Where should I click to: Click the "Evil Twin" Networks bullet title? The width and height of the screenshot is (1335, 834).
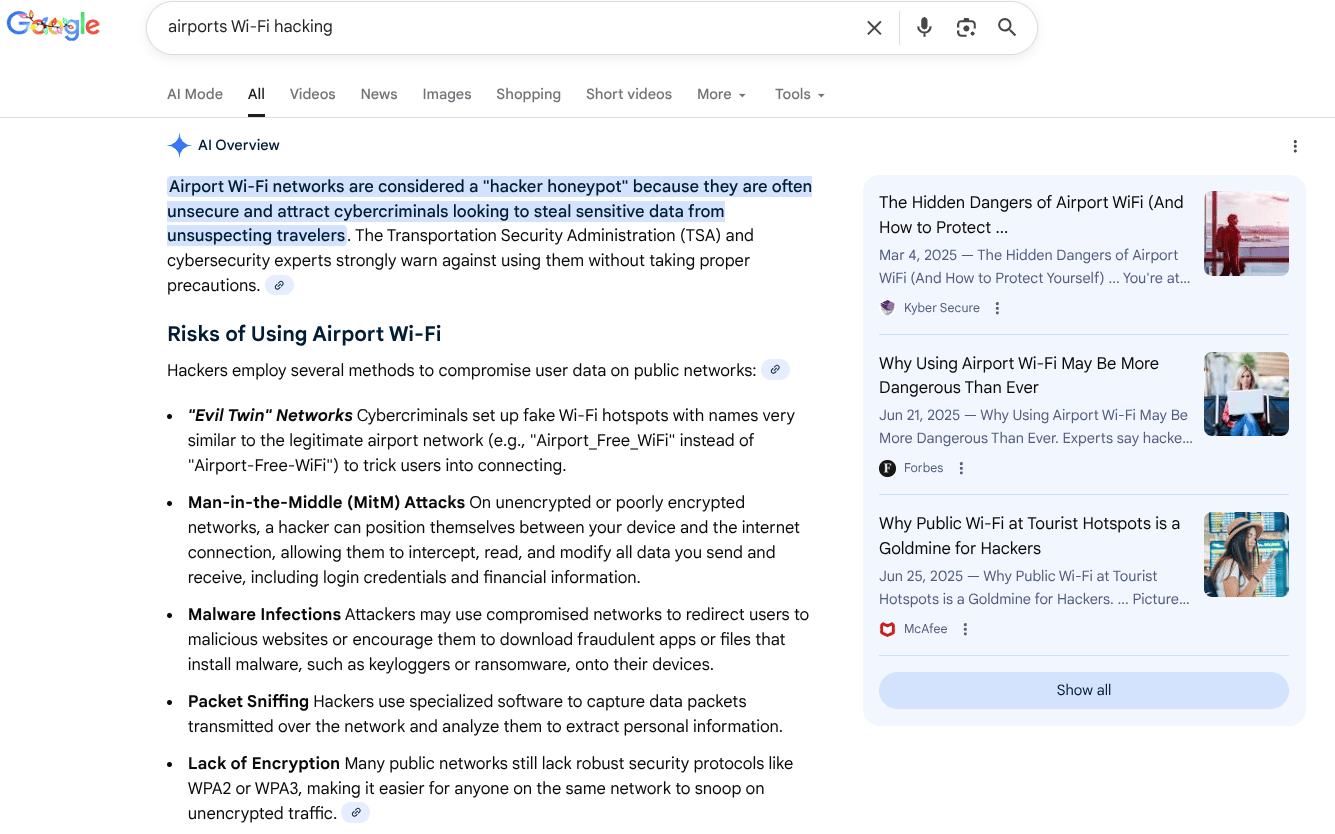(270, 415)
